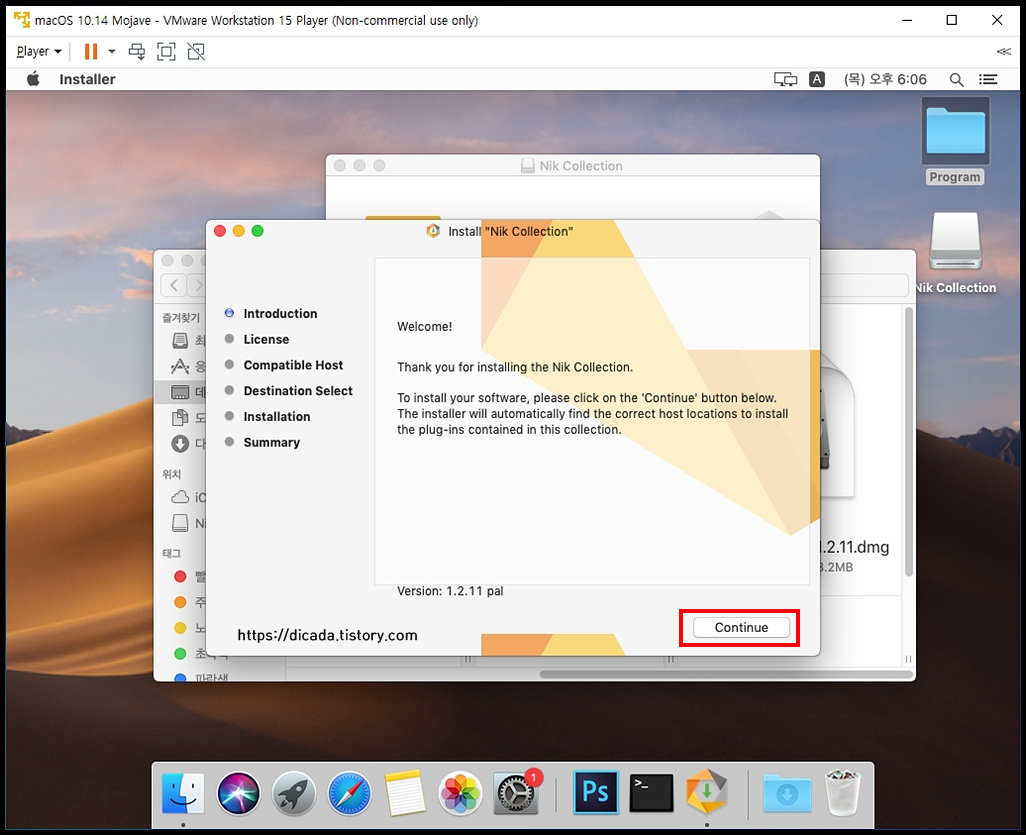Click the Finder vertical scrollbar
Screen dimensions: 1026x835
[x=908, y=442]
